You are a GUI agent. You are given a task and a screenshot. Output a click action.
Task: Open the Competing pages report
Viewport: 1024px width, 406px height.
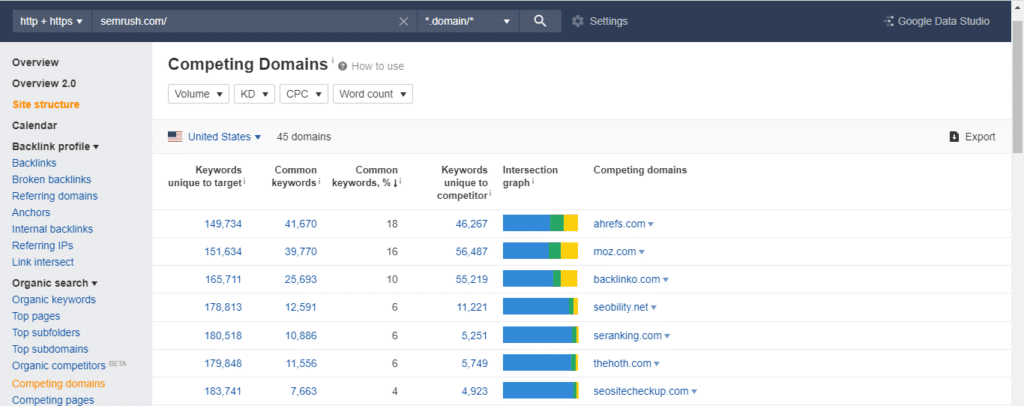[x=53, y=400]
